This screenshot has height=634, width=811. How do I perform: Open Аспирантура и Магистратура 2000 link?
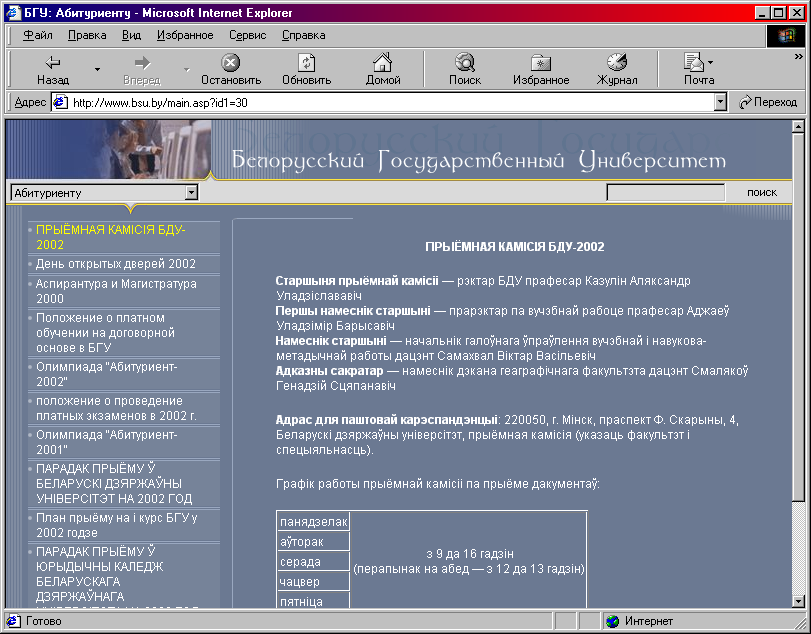coord(116,291)
